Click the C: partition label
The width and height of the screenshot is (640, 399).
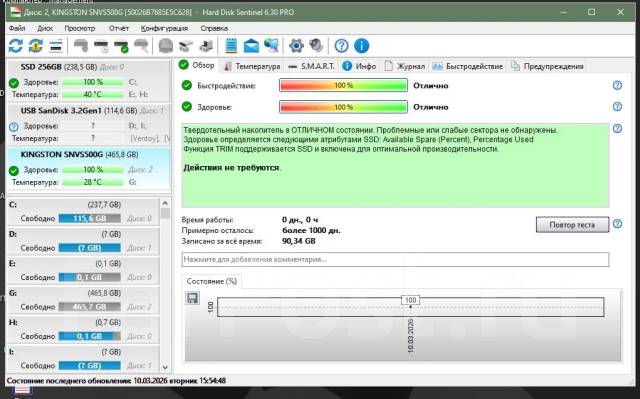point(13,205)
